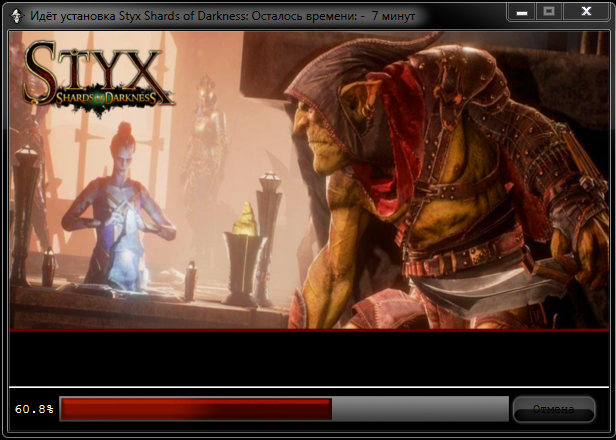Click the Отмена cancel button
616x440 pixels.
[554, 409]
